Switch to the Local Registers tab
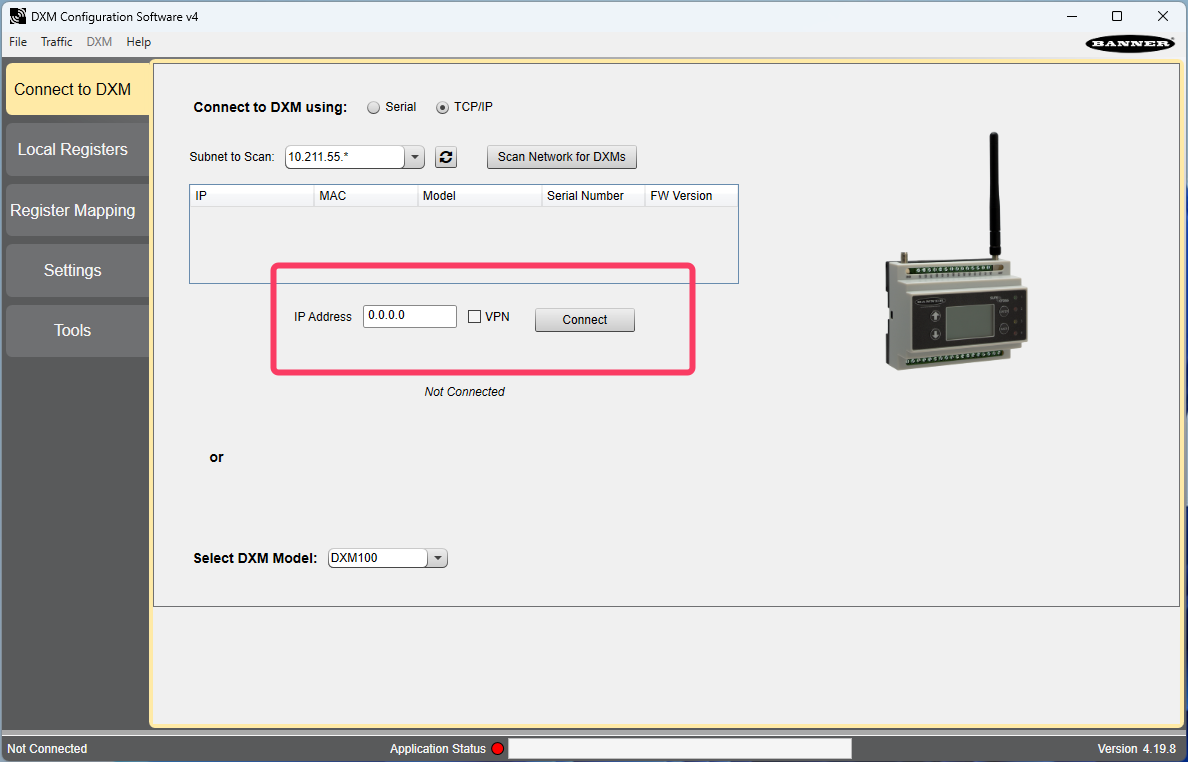The height and width of the screenshot is (762, 1188). click(73, 150)
